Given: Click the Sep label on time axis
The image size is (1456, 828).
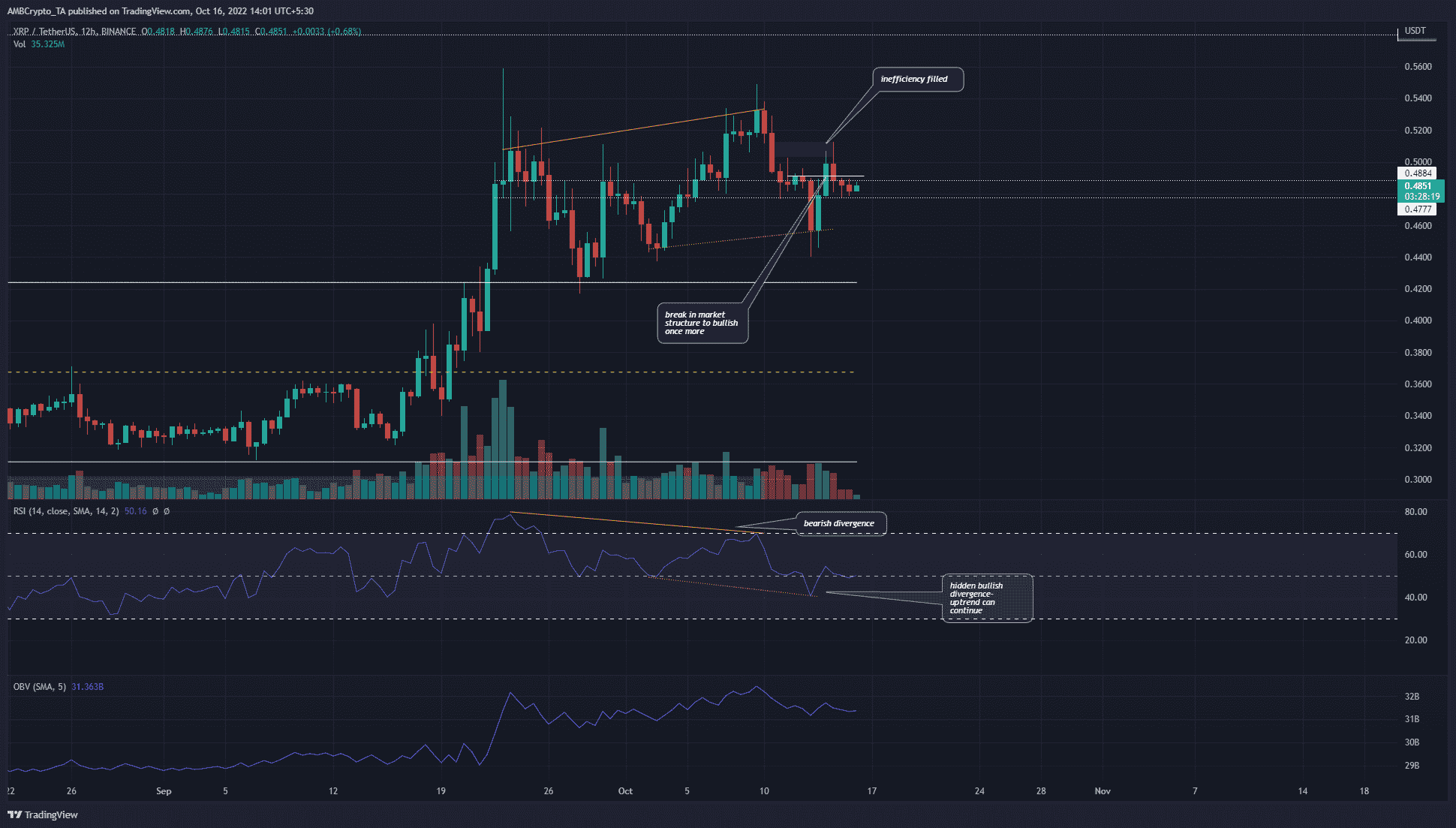Looking at the screenshot, I should pyautogui.click(x=164, y=791).
